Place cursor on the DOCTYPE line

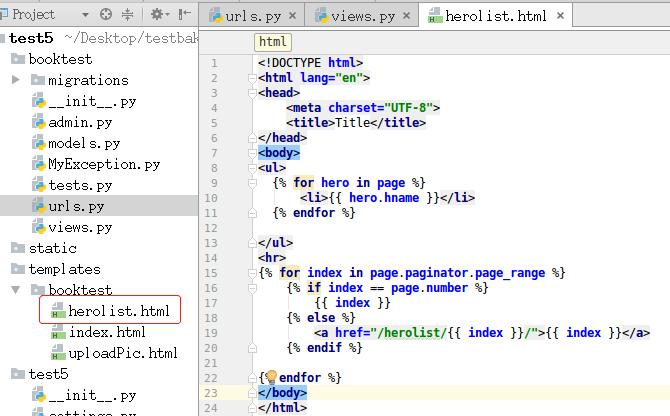[310, 63]
